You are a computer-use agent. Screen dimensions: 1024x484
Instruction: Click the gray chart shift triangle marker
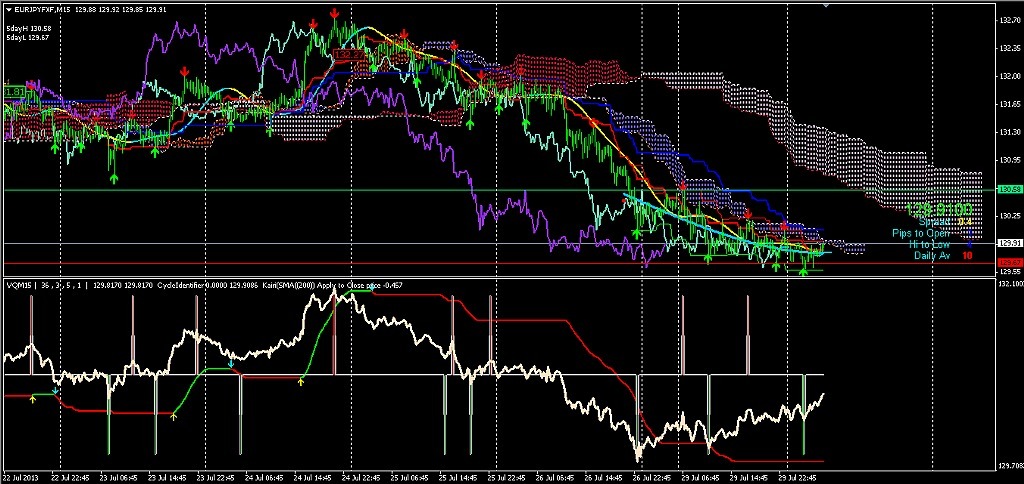[827, 5]
